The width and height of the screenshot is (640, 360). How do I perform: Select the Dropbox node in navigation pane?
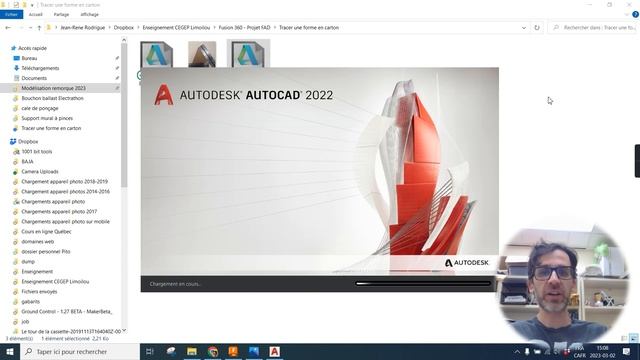(28, 142)
